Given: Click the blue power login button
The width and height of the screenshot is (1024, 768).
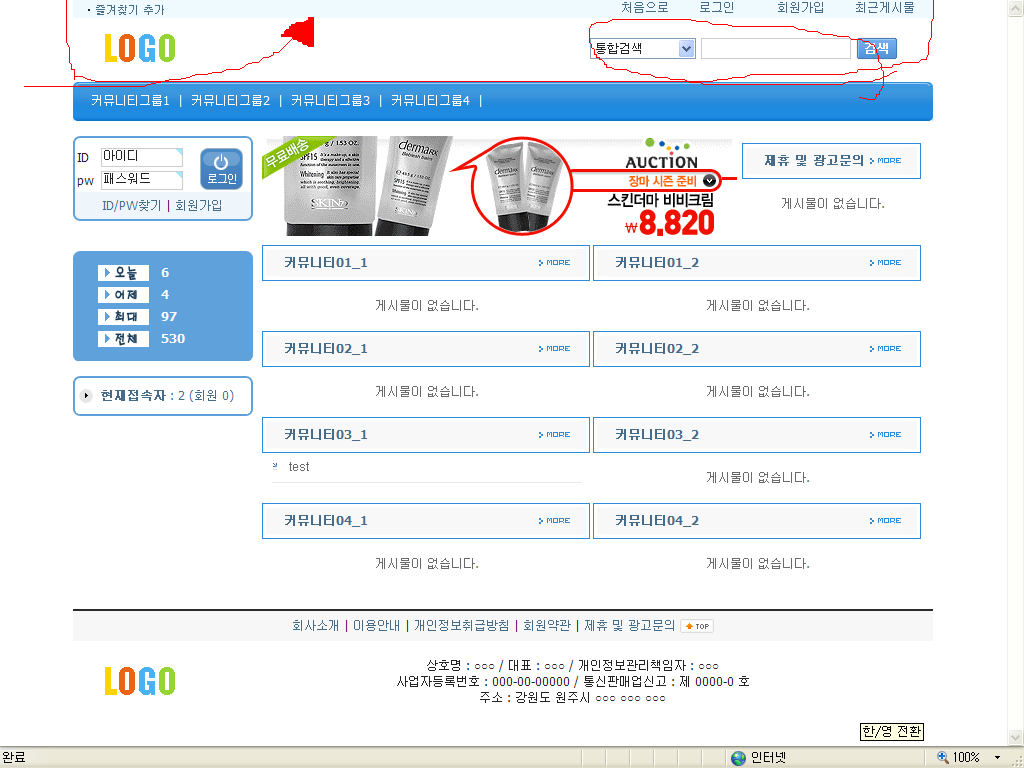Looking at the screenshot, I should (221, 168).
